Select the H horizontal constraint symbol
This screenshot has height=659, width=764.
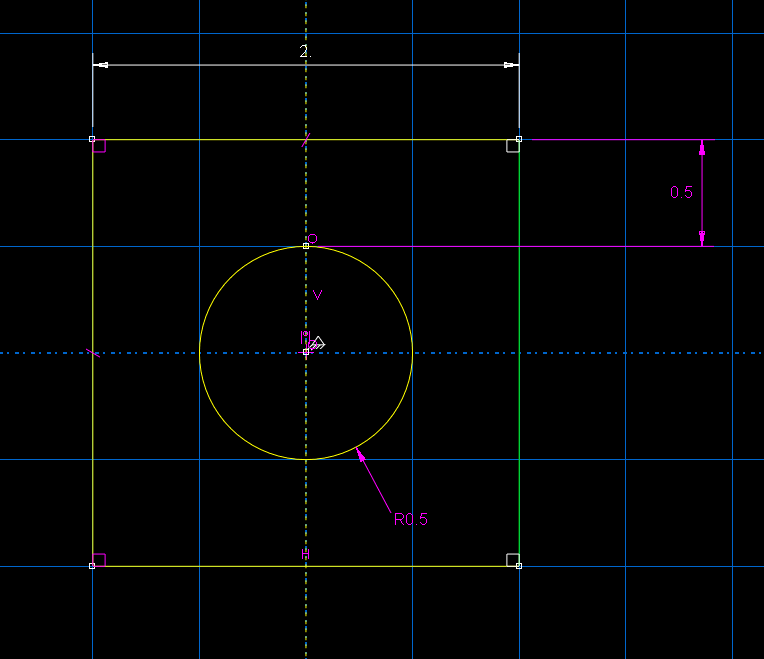306,554
